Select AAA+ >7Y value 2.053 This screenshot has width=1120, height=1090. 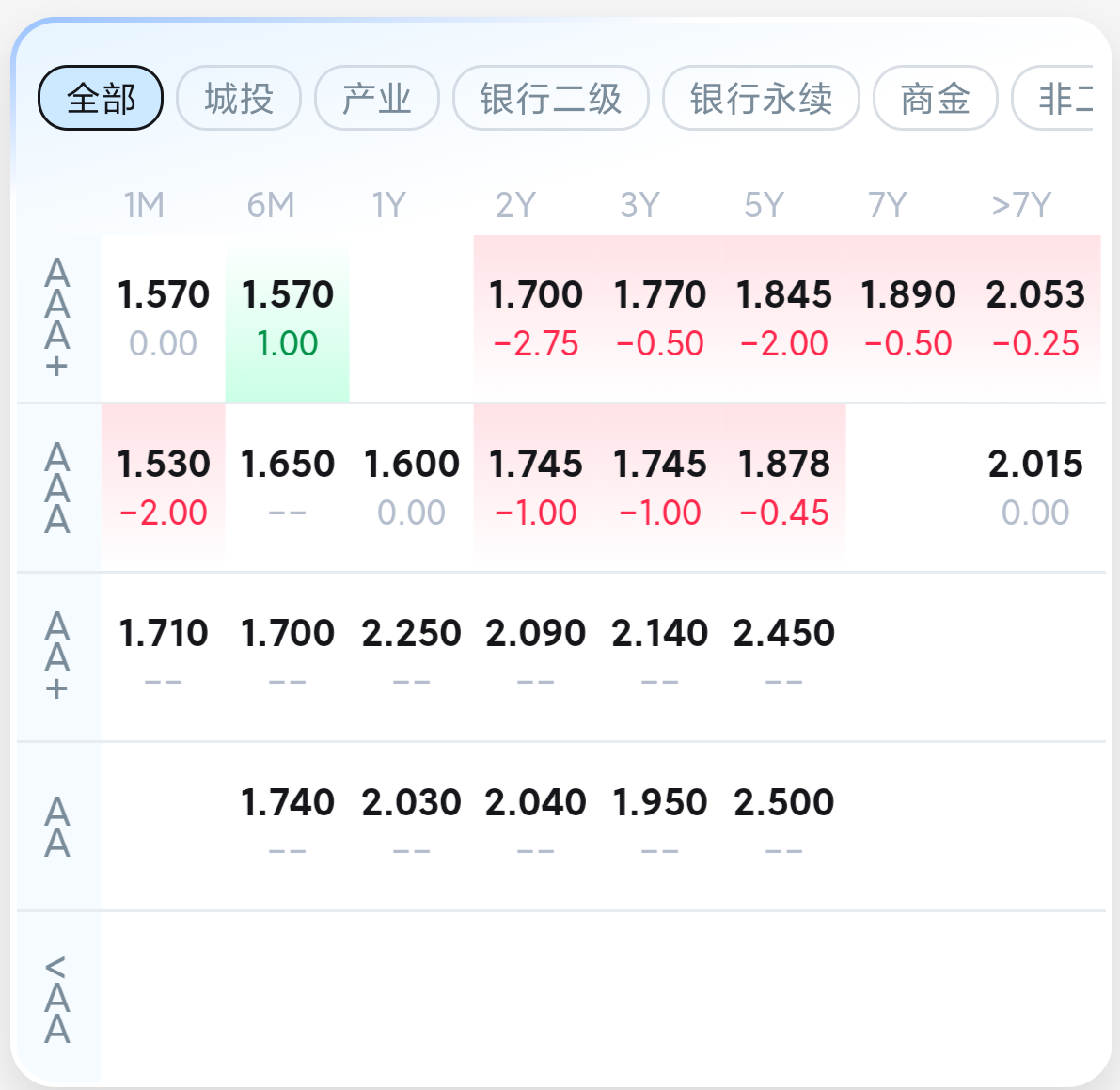[x=1035, y=318]
